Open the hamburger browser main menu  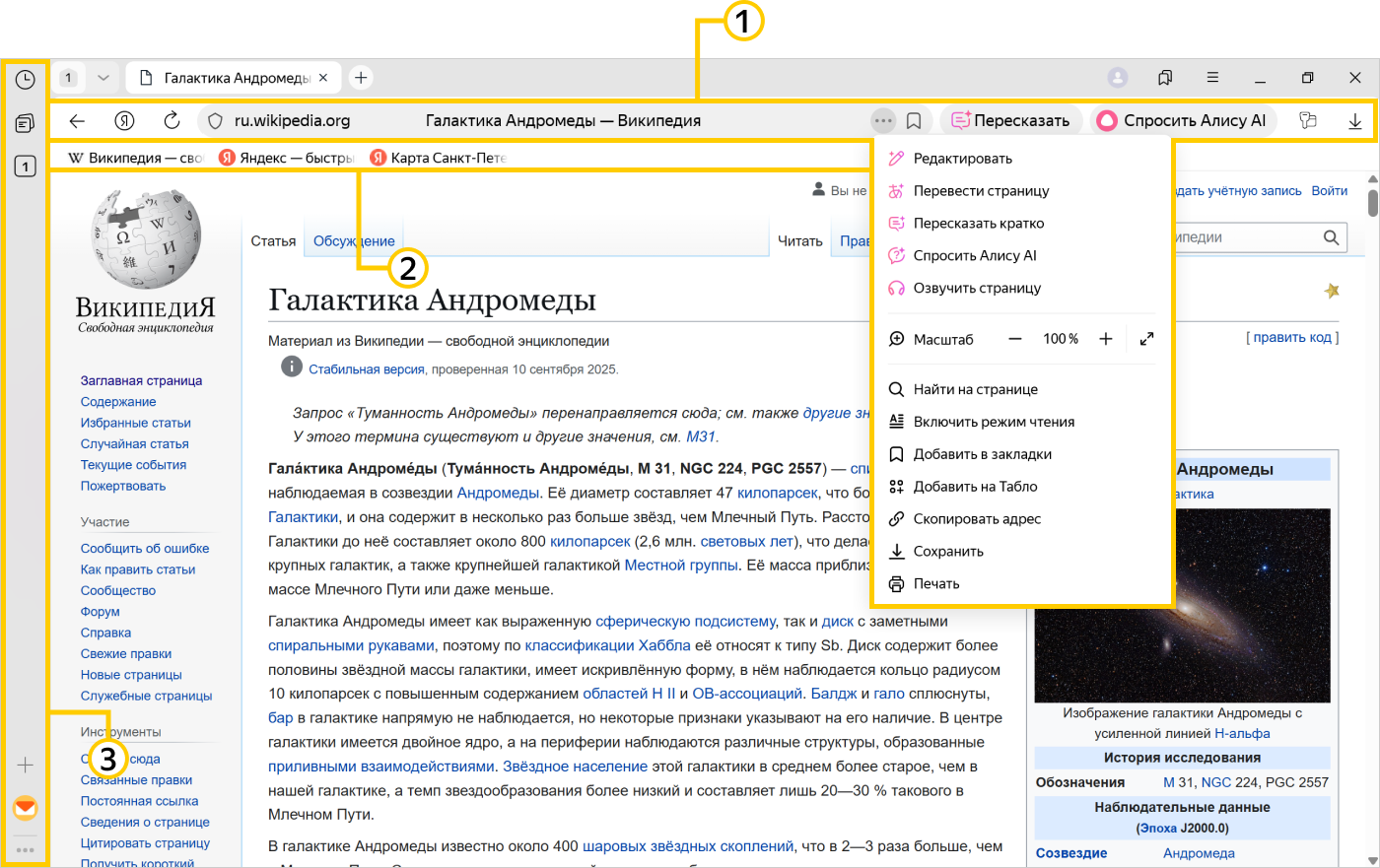click(1212, 78)
